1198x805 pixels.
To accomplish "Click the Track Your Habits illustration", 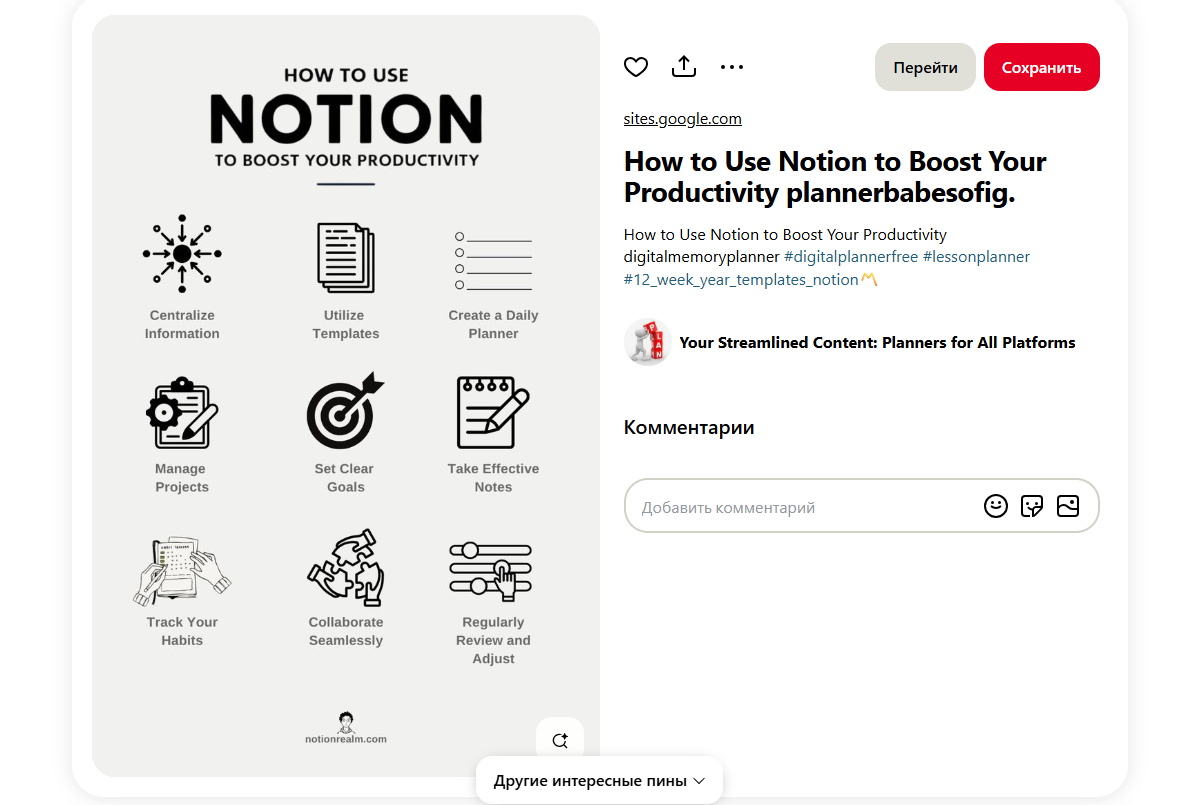I will tap(182, 570).
